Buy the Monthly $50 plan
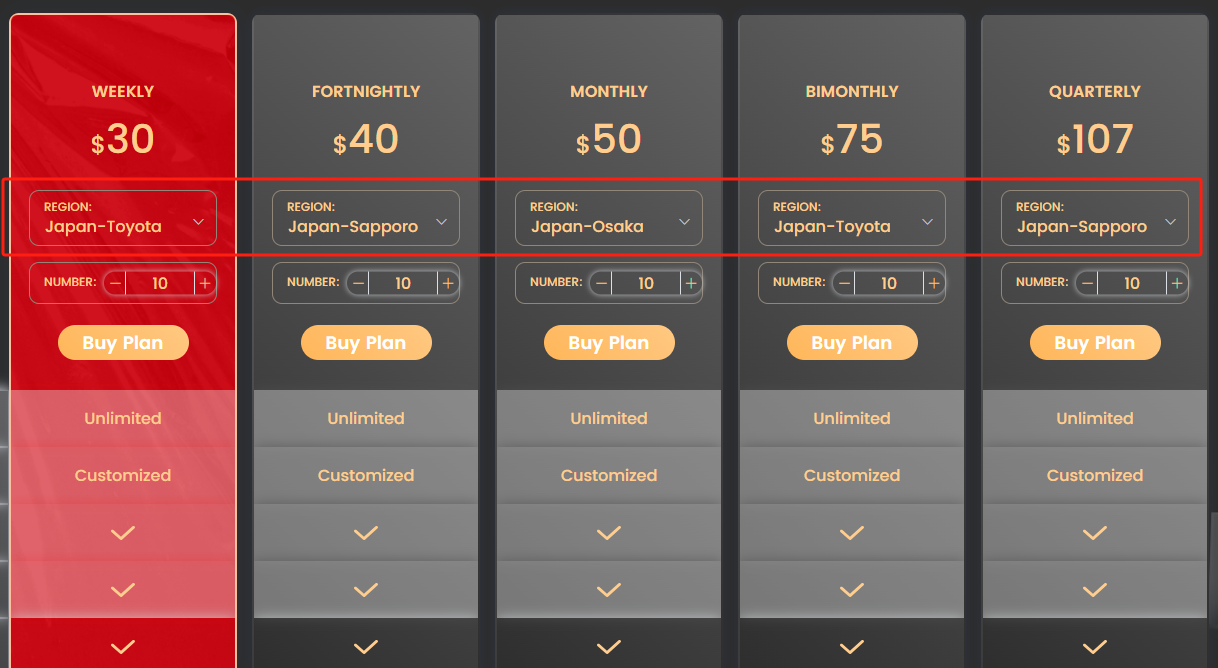This screenshot has width=1218, height=668. pos(609,342)
